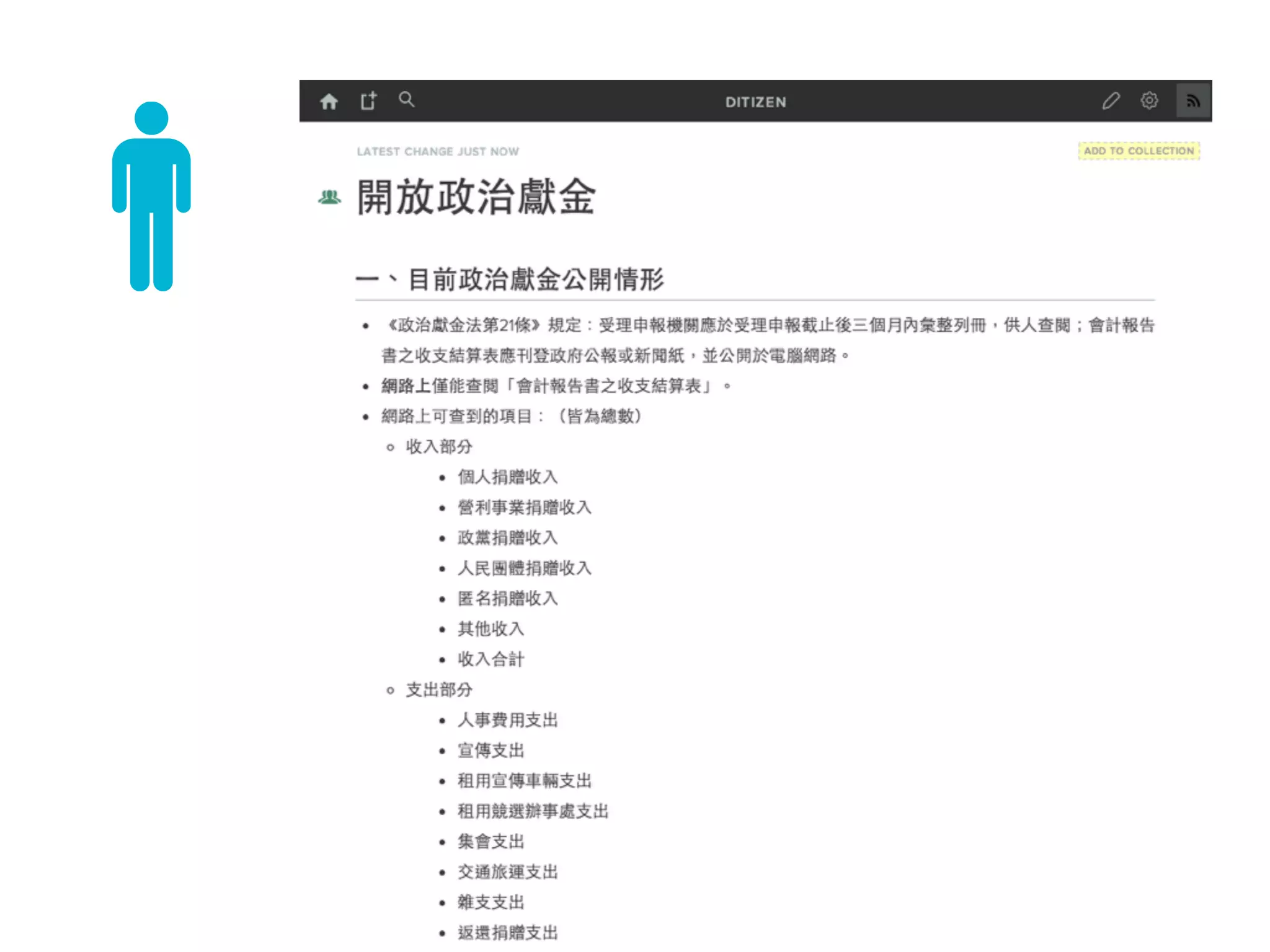Select the 個人捐贈收入 bullet

[x=507, y=477]
